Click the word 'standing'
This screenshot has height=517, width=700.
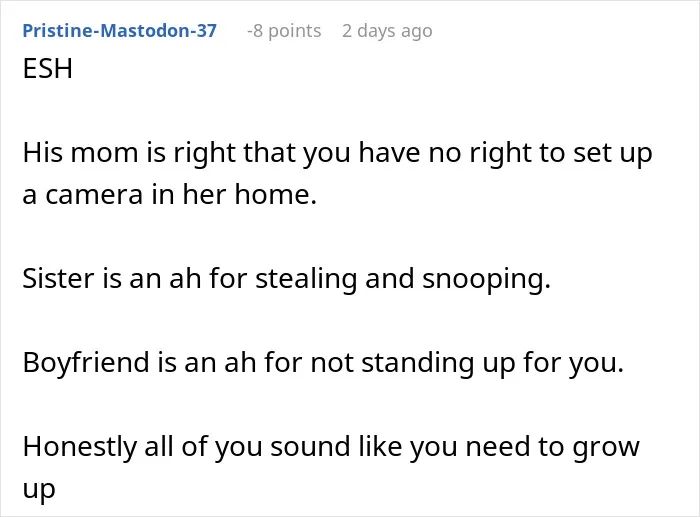417,363
